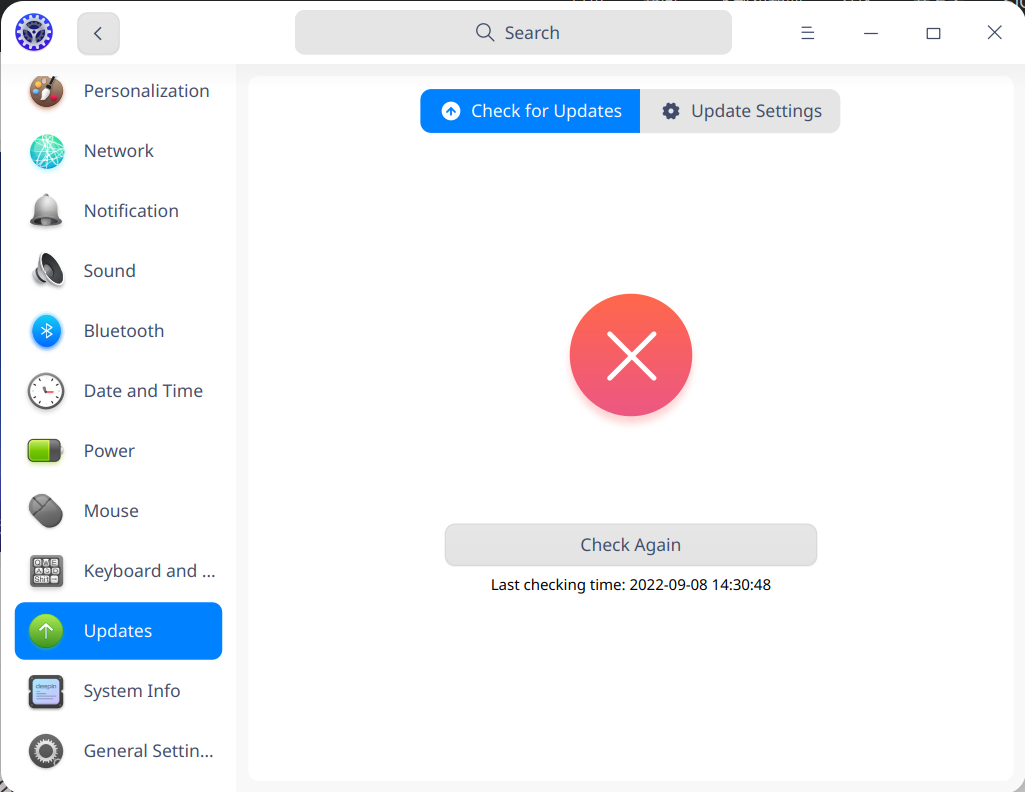Click the back arrow button

pos(98,32)
